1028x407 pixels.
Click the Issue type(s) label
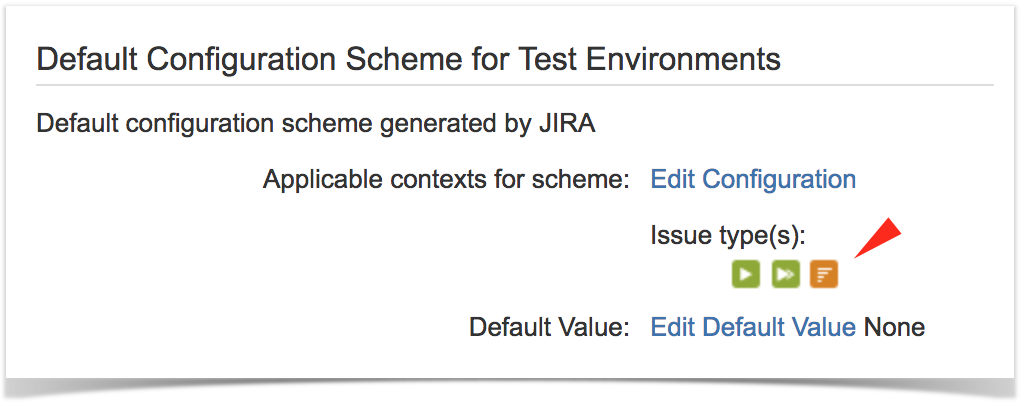(728, 235)
